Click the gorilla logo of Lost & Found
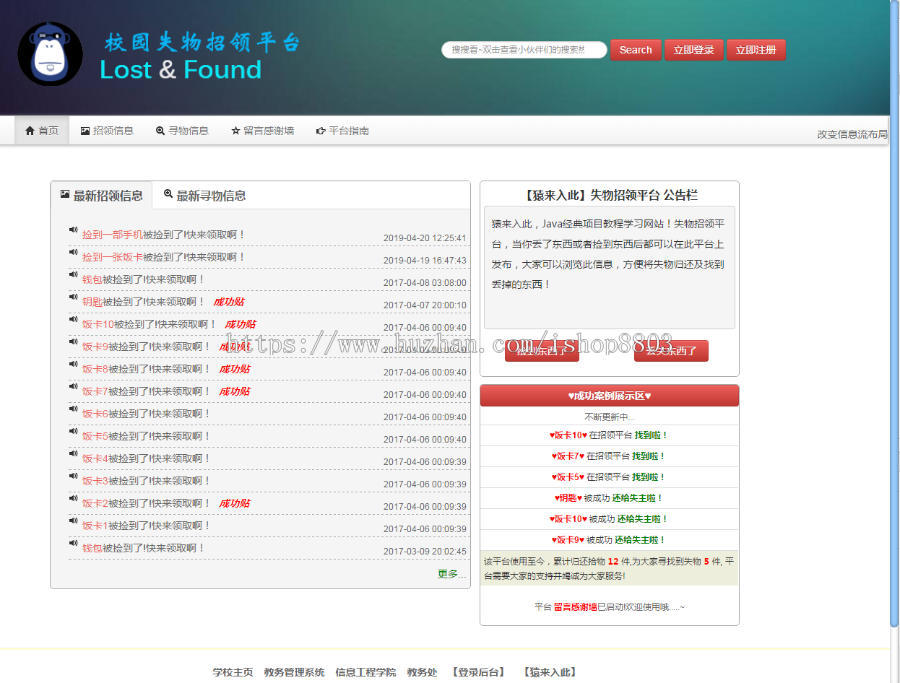This screenshot has height=683, width=900. [50, 55]
